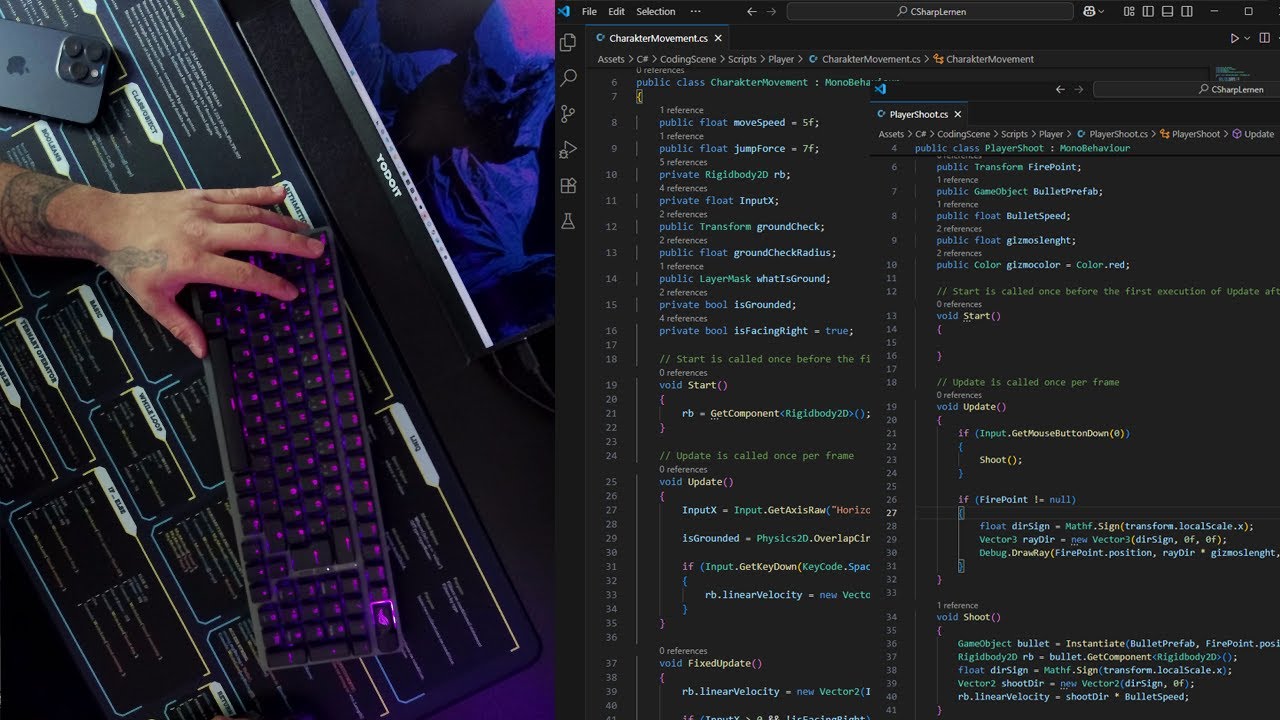Open the Extensions view
The height and width of the screenshot is (720, 1280).
point(568,186)
